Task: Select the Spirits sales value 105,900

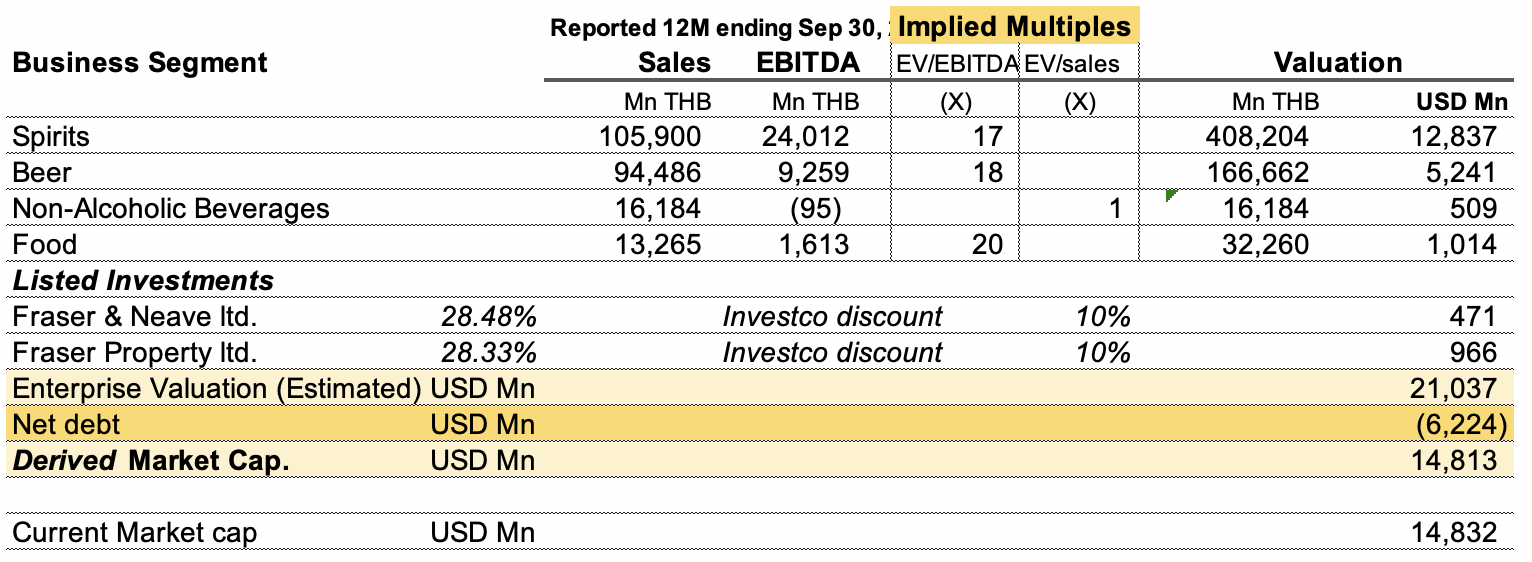Action: (650, 137)
